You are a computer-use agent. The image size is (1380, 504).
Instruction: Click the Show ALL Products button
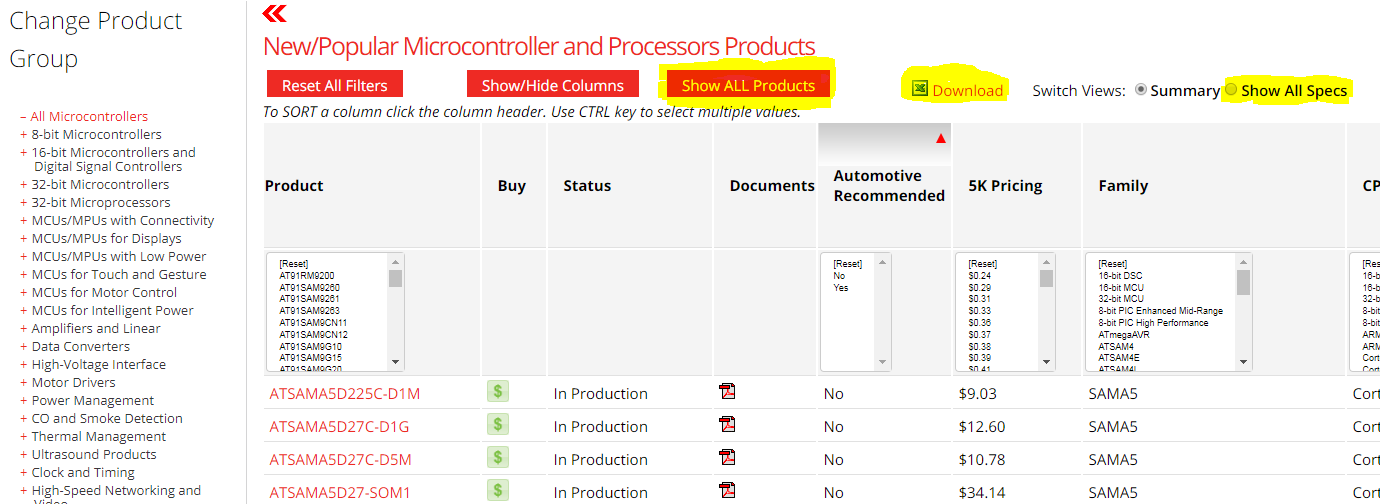tap(748, 86)
